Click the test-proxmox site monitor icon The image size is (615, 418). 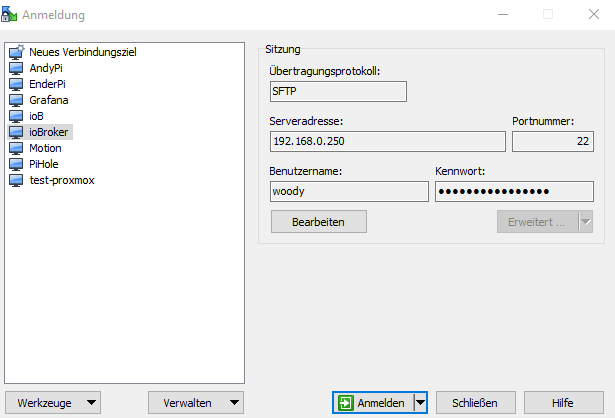tap(16, 180)
